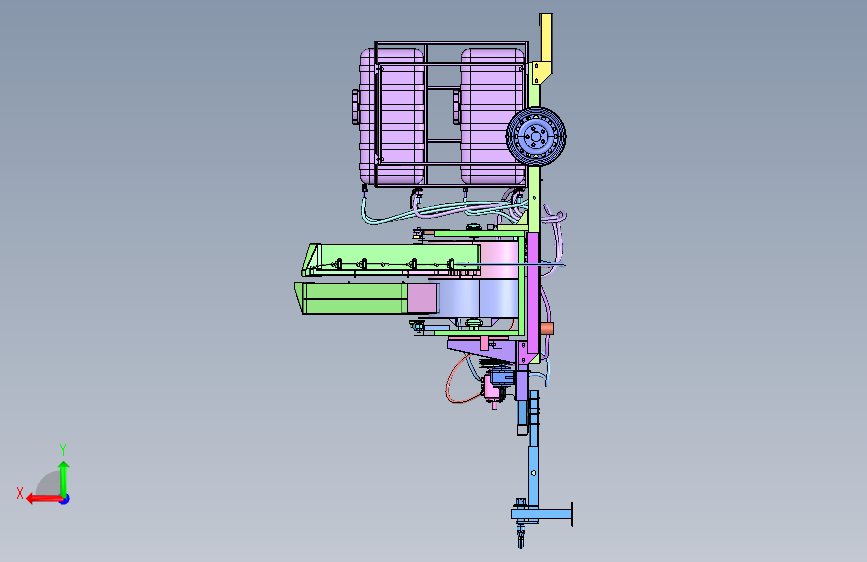Select the upper green chute with brackets
Image resolution: width=867 pixels, height=562 pixels.
pos(390,259)
